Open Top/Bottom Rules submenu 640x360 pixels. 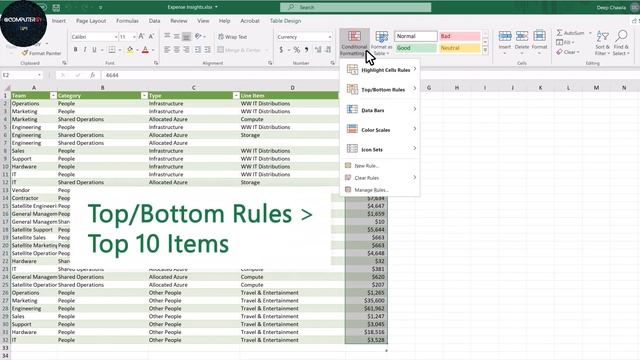(x=380, y=89)
